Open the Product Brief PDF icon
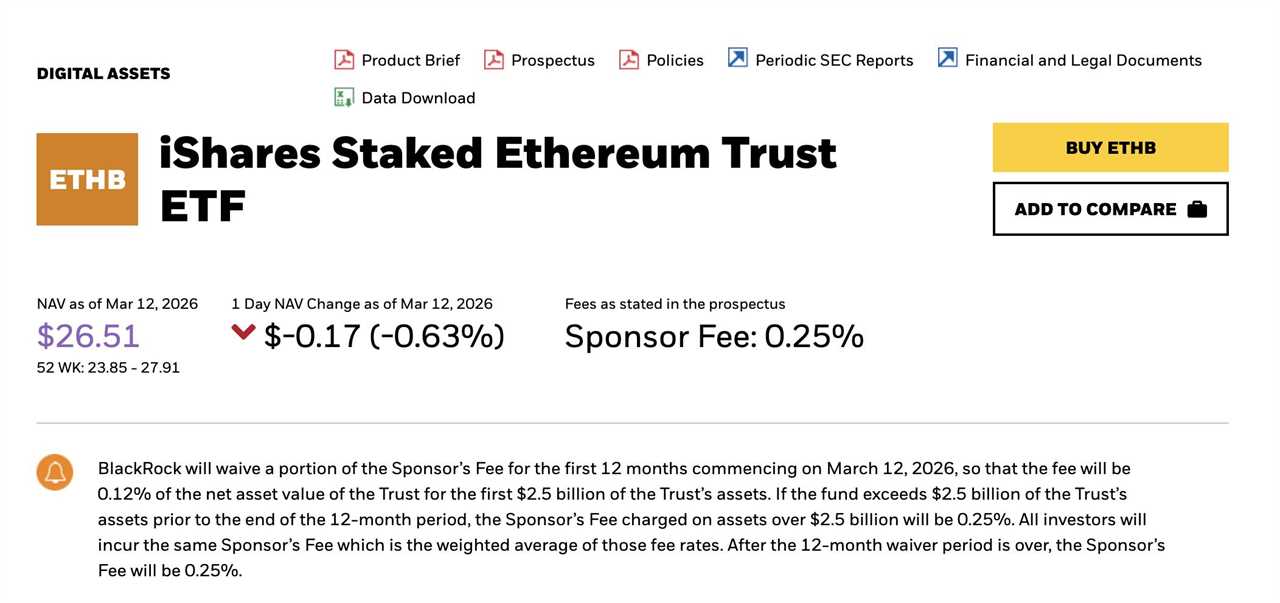This screenshot has width=1280, height=603. pos(344,59)
